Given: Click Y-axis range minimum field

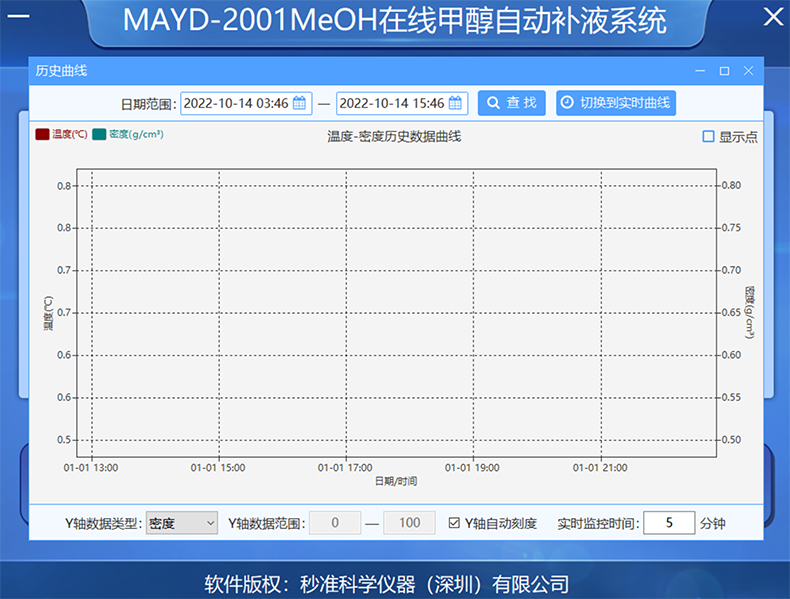Looking at the screenshot, I should coord(334,523).
